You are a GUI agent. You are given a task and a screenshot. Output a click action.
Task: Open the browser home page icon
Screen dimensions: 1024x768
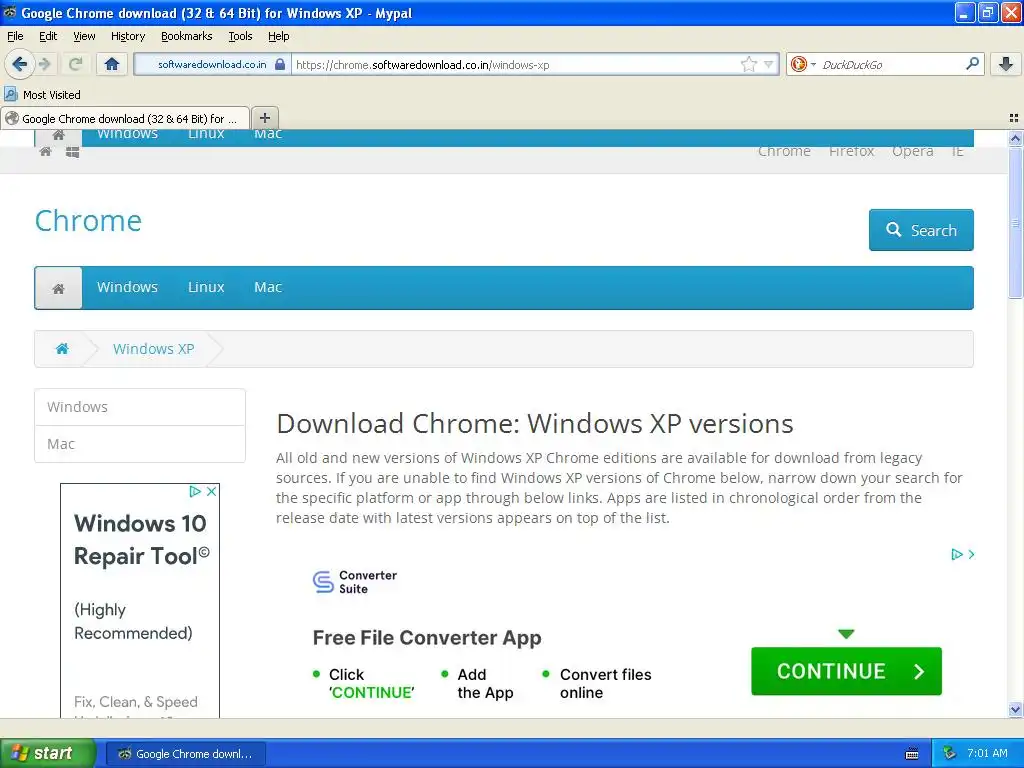[112, 64]
